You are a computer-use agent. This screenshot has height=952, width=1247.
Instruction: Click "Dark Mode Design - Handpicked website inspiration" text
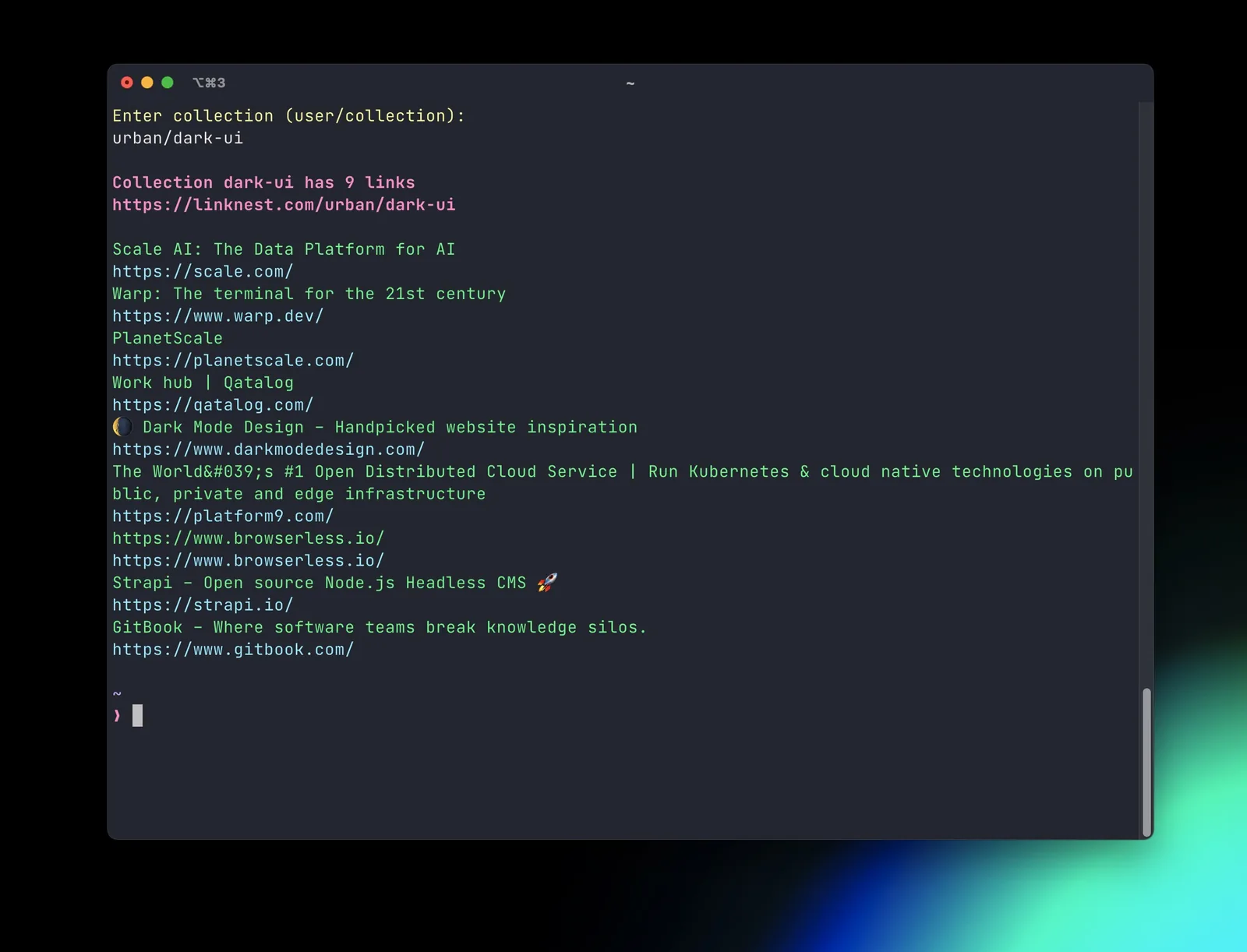pos(390,427)
